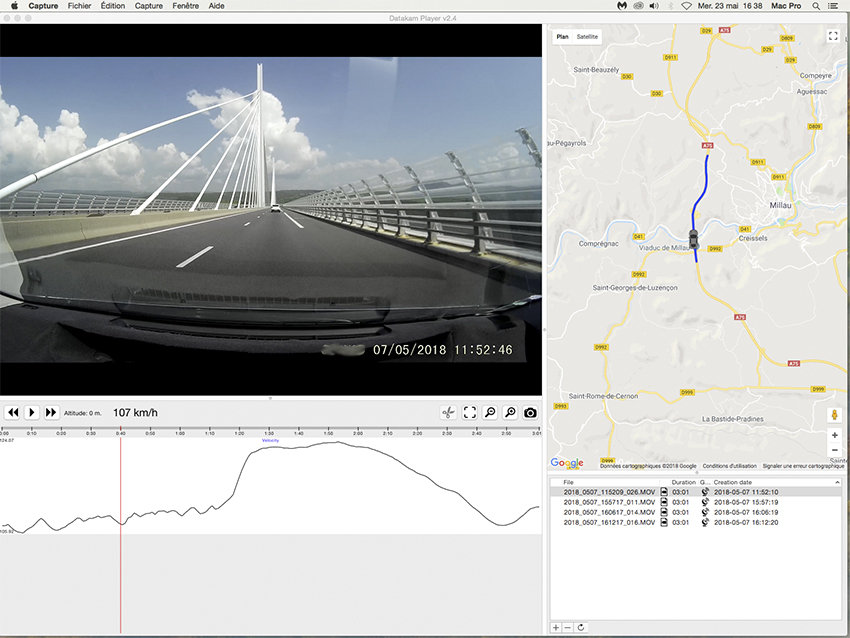Click the first magnifier zoom icon
This screenshot has height=638, width=850.
click(x=490, y=413)
